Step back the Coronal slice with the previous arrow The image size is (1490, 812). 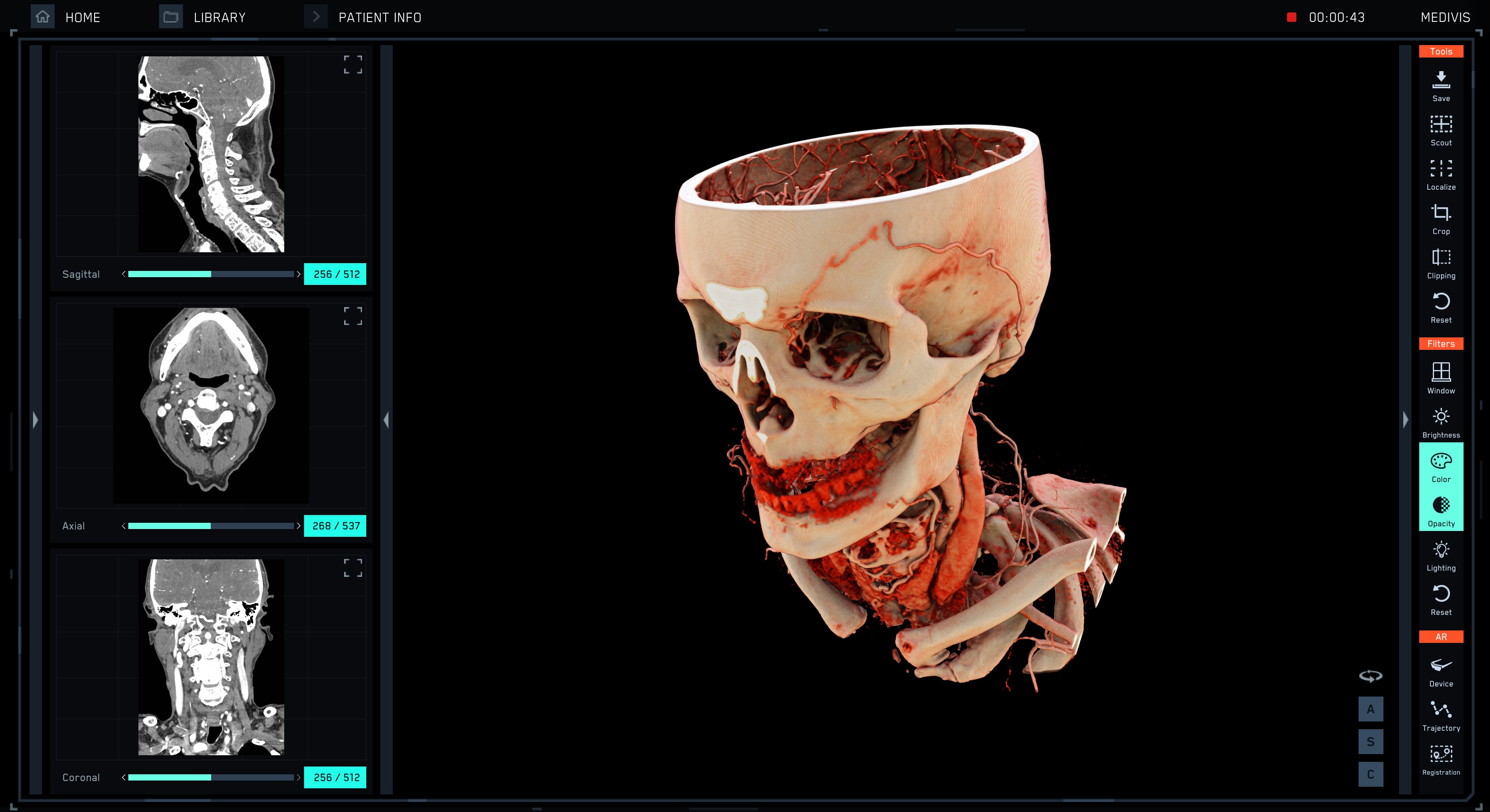click(122, 778)
